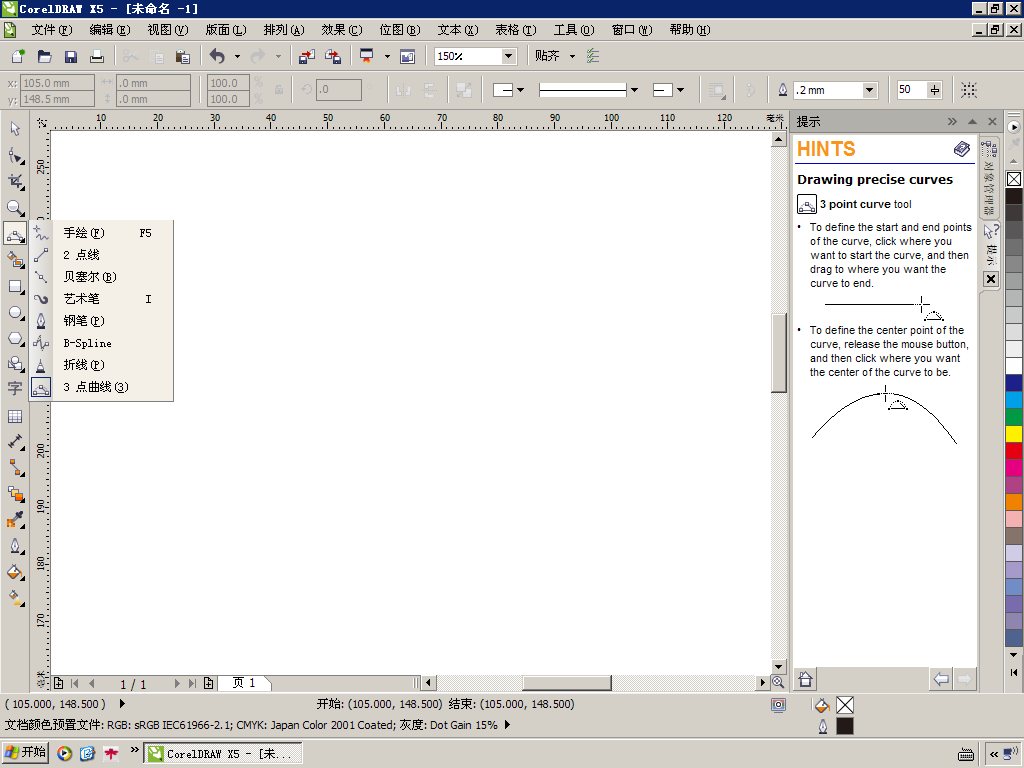Choose 3 点曲线(3) from the flyout

(102, 387)
